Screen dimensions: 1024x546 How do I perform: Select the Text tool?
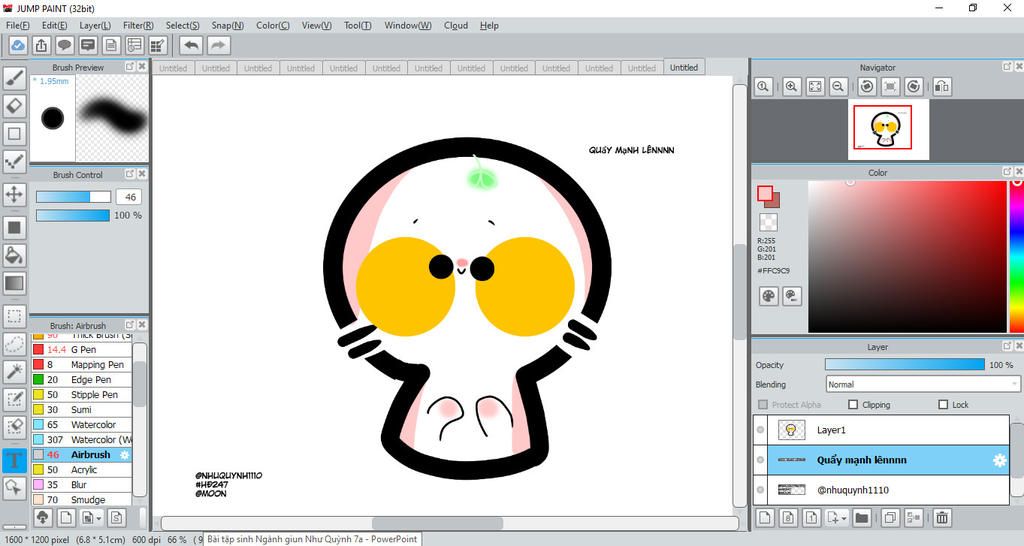pos(14,460)
